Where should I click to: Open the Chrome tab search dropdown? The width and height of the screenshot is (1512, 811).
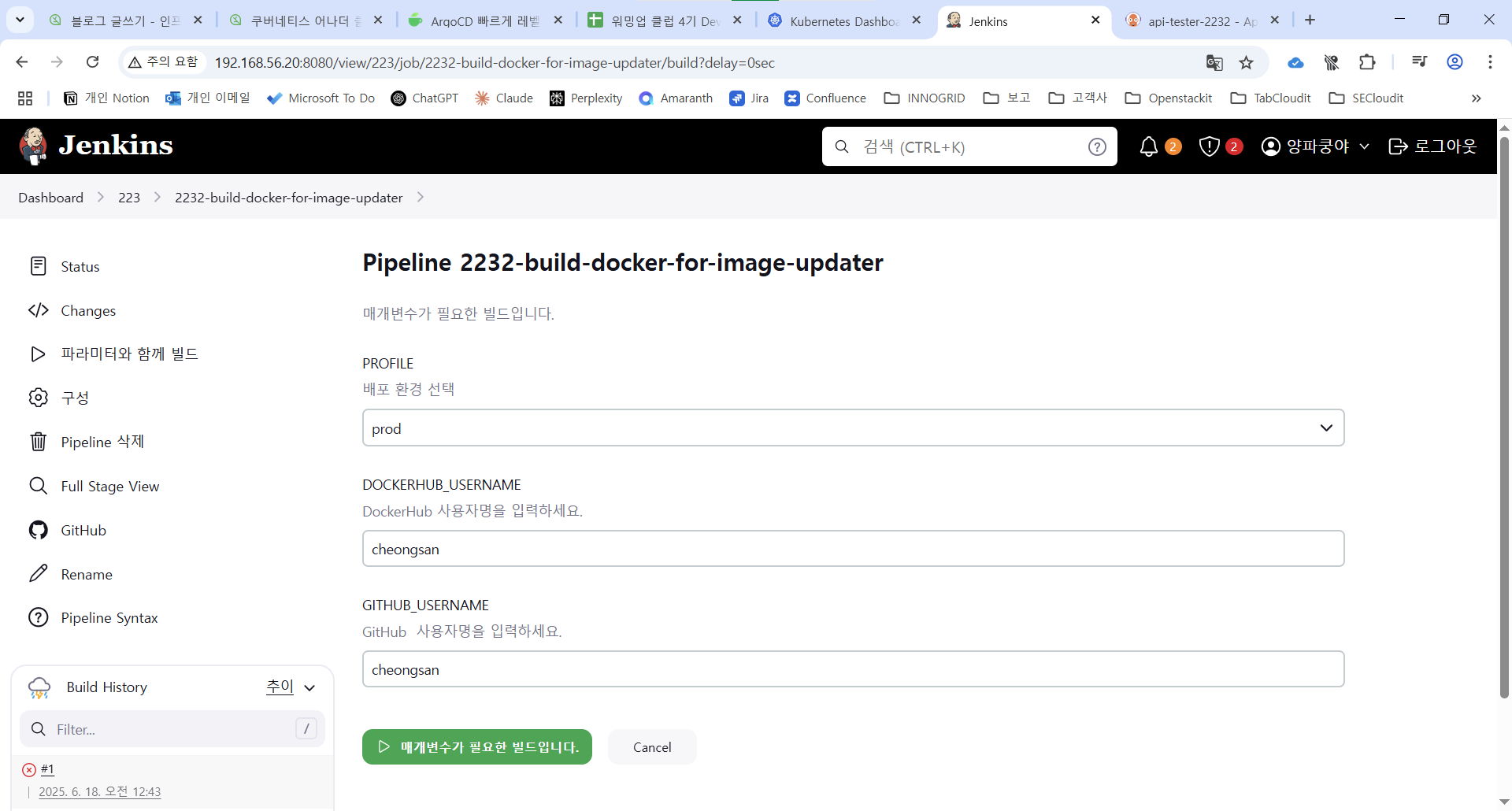click(x=20, y=20)
